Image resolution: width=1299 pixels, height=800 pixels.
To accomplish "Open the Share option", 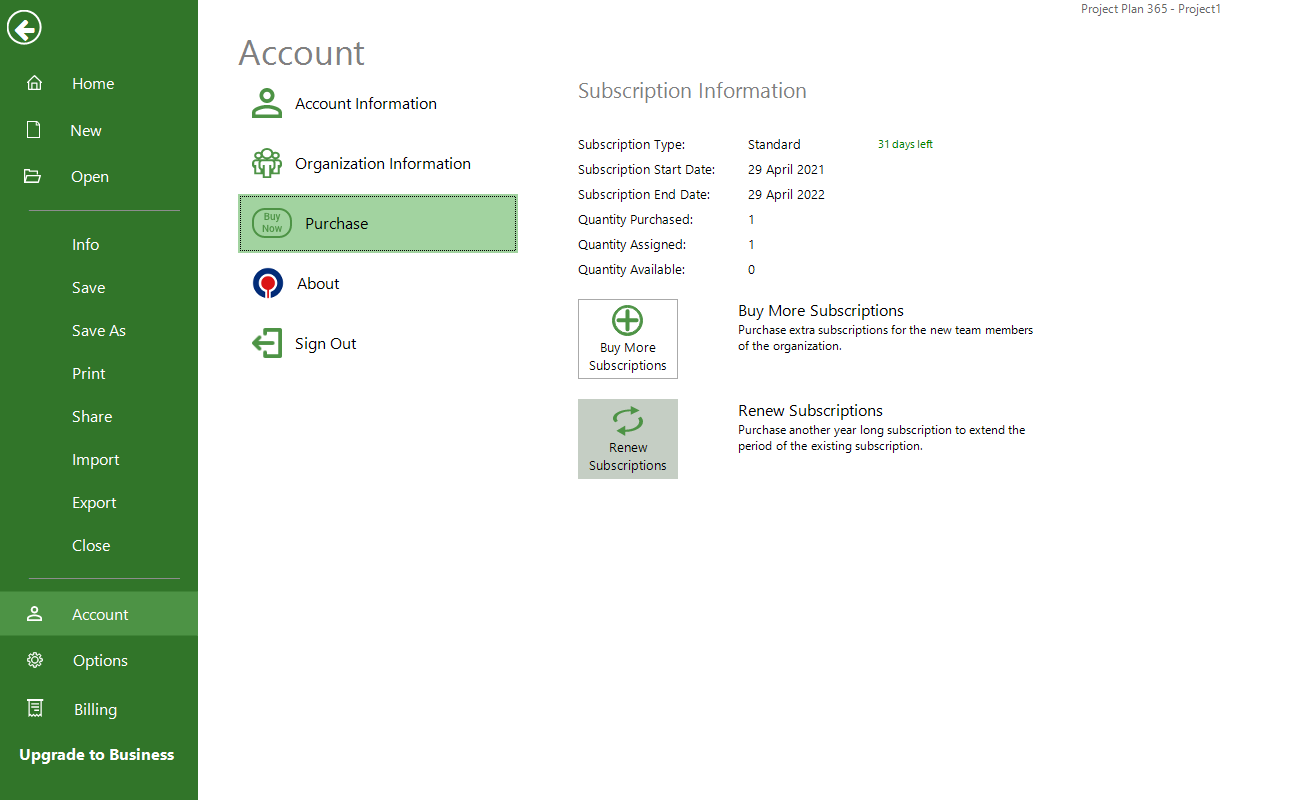I will click(90, 416).
